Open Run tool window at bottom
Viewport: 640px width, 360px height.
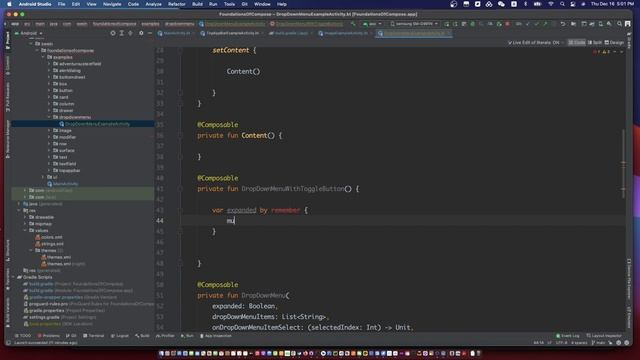[187, 336]
